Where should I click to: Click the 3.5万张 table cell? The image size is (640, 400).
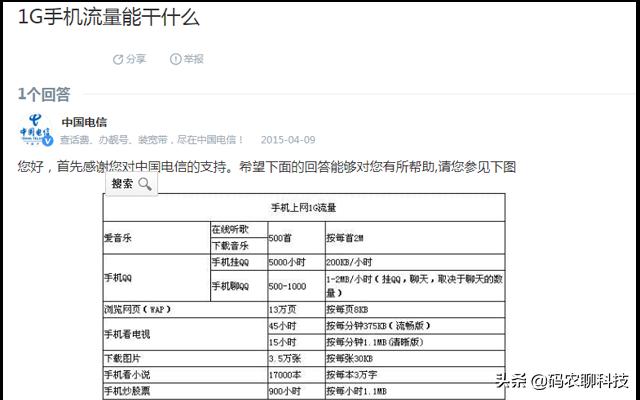(x=296, y=359)
